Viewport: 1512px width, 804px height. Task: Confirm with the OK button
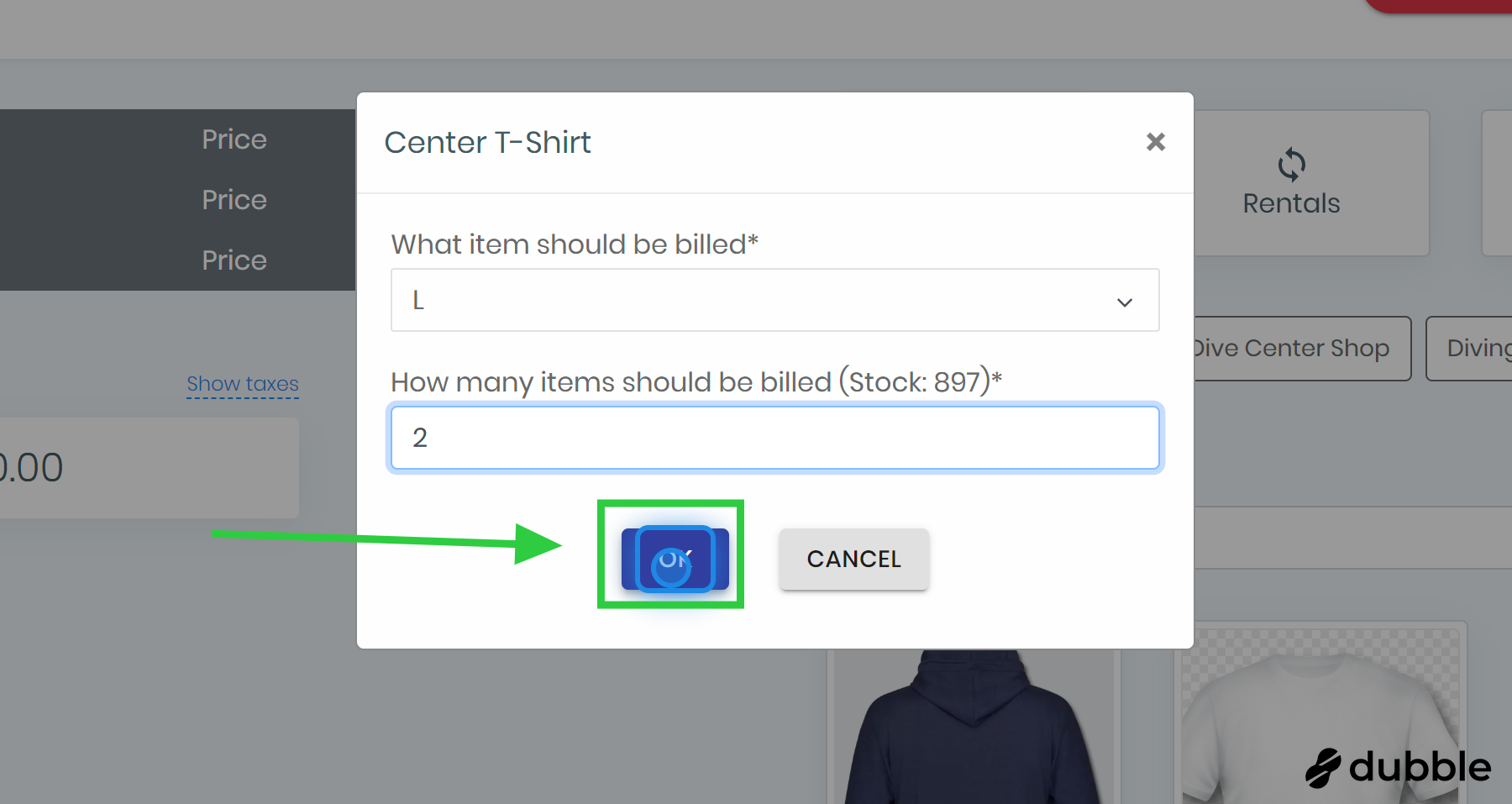pos(675,559)
